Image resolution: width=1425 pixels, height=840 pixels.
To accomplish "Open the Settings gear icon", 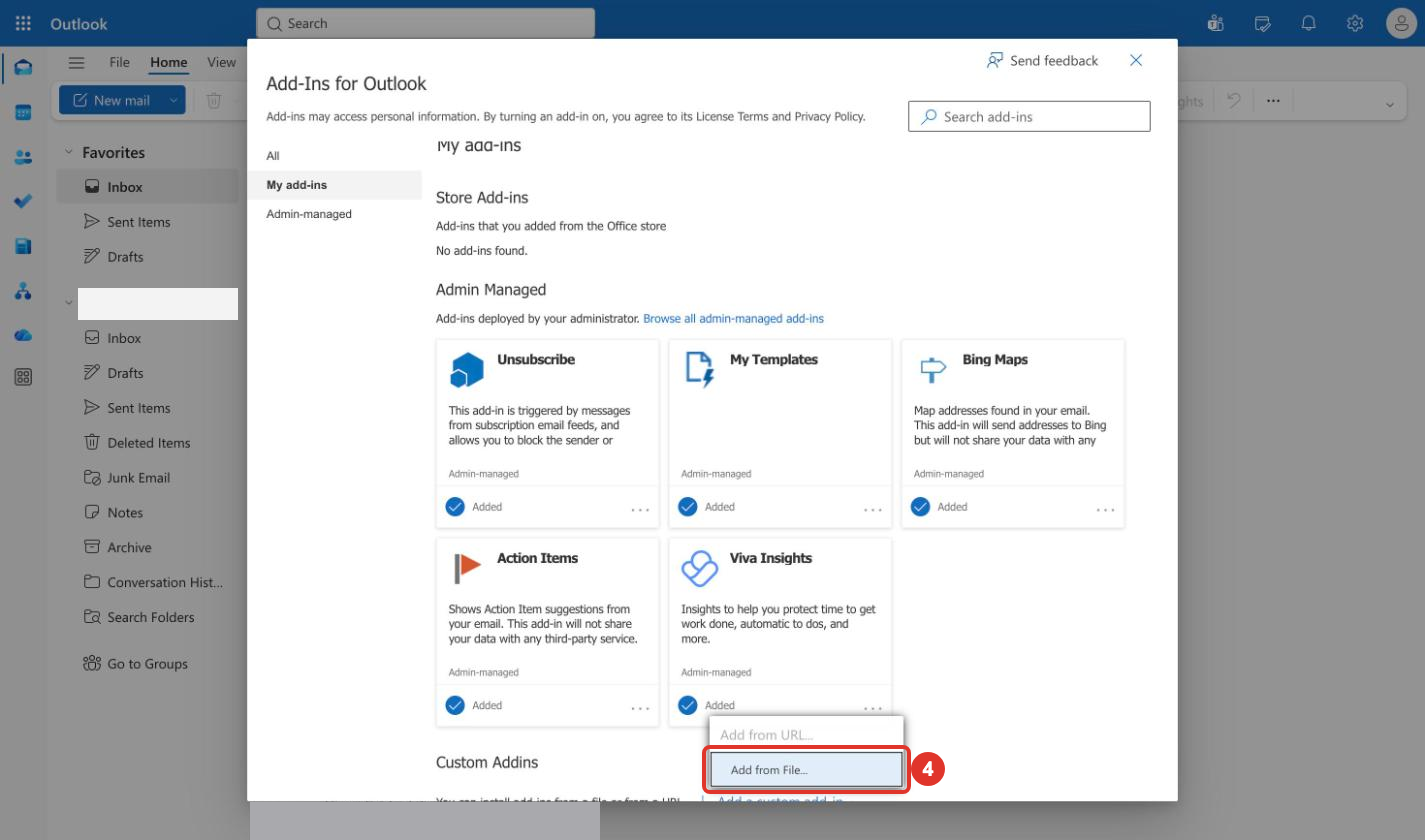I will coord(1355,23).
